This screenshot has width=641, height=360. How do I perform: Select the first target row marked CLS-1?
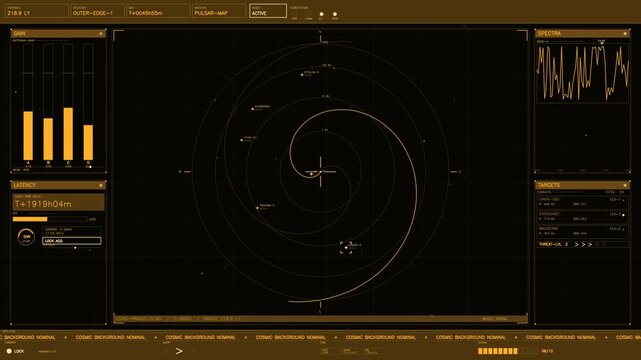coord(582,202)
